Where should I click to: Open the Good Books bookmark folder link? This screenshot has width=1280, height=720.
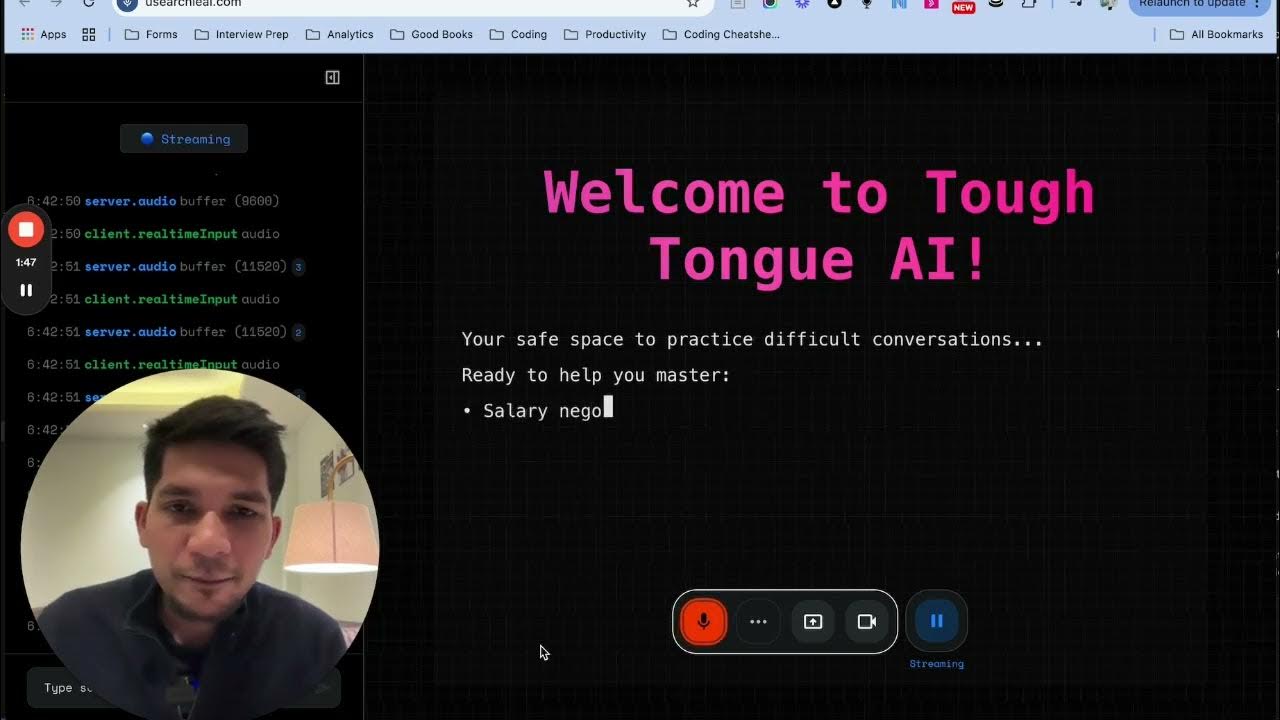pos(431,33)
